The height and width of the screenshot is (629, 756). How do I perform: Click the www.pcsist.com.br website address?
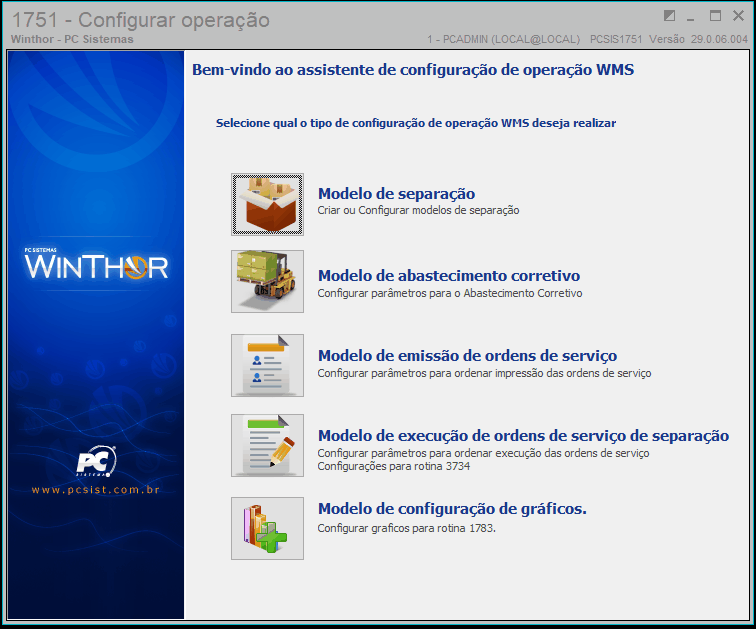coord(95,490)
